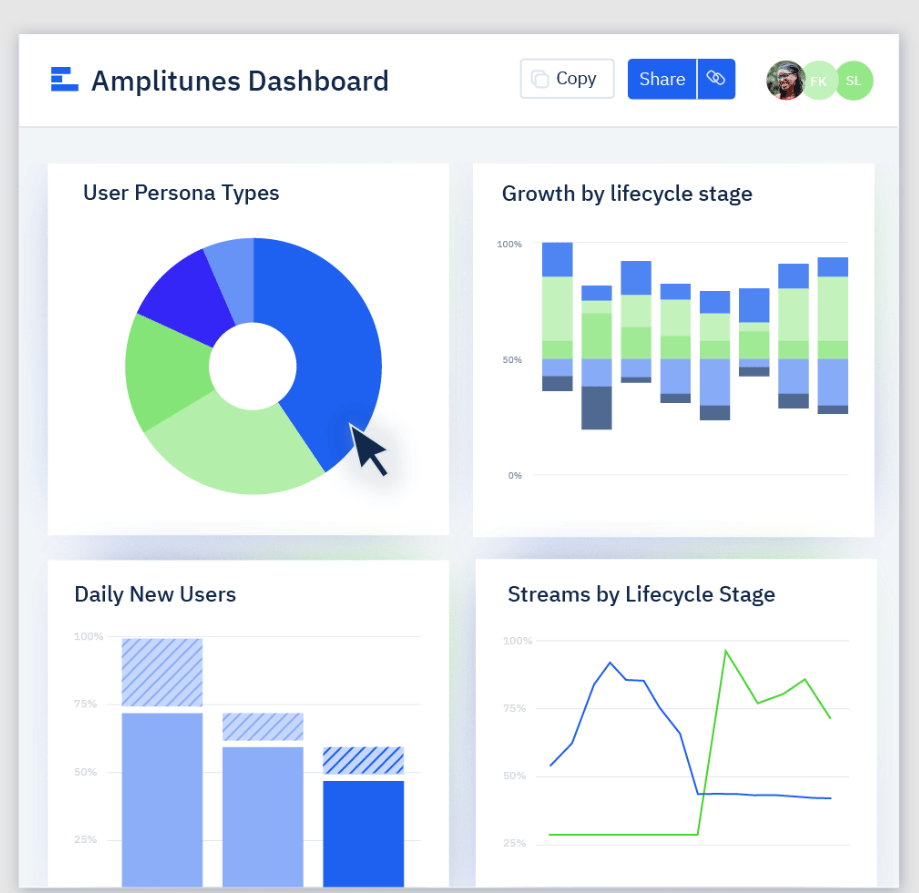Click the dark blue bar in Daily New Users
Screen dimensions: 919x893
tap(363, 834)
